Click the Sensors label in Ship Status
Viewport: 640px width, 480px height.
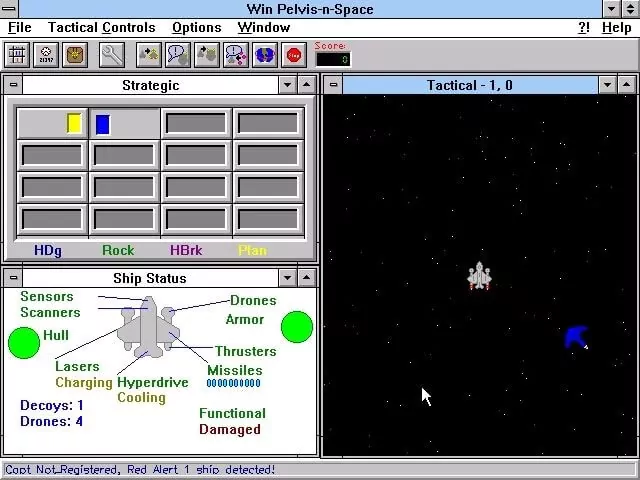coord(47,296)
